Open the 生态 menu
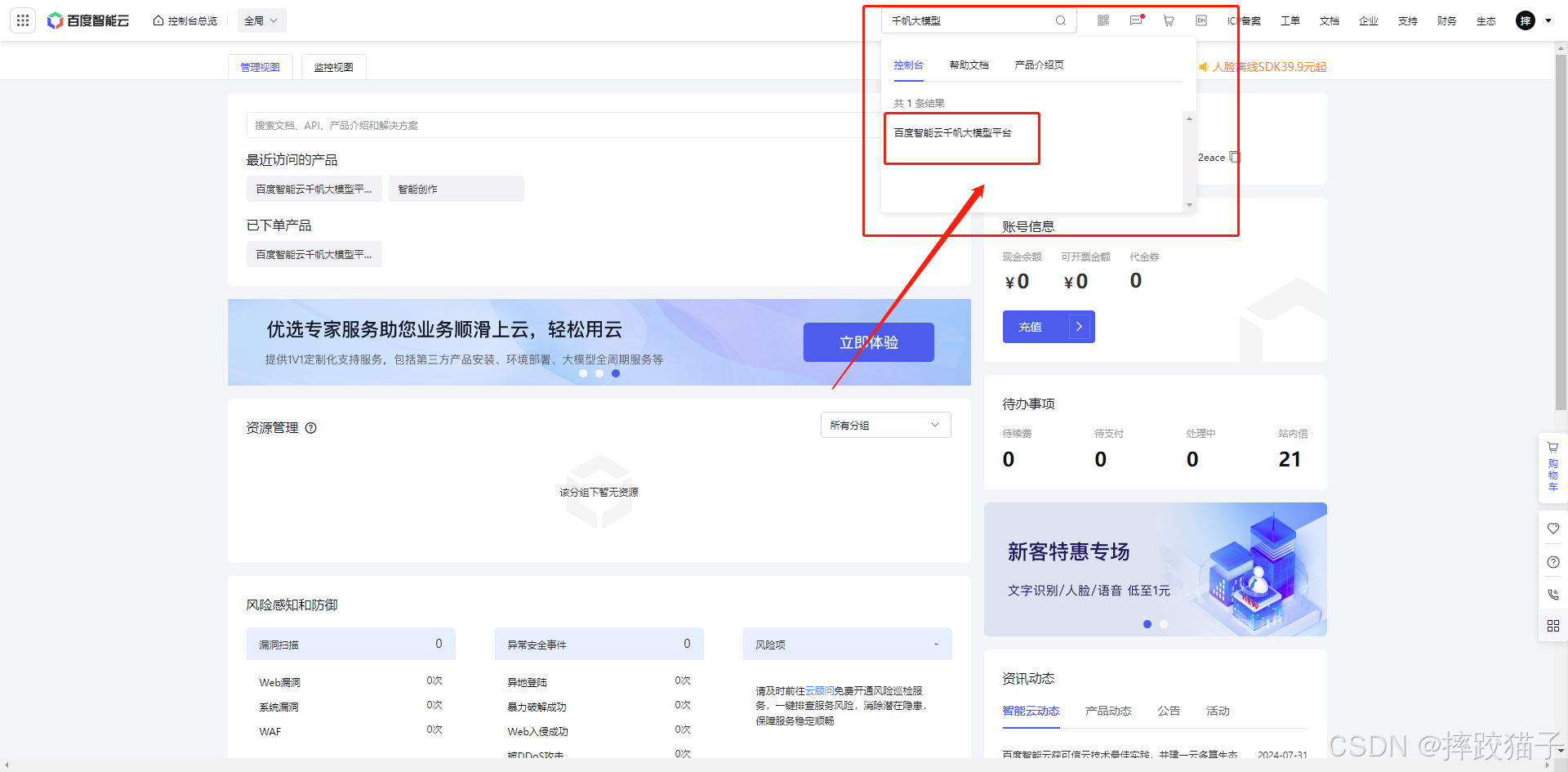 (1486, 20)
